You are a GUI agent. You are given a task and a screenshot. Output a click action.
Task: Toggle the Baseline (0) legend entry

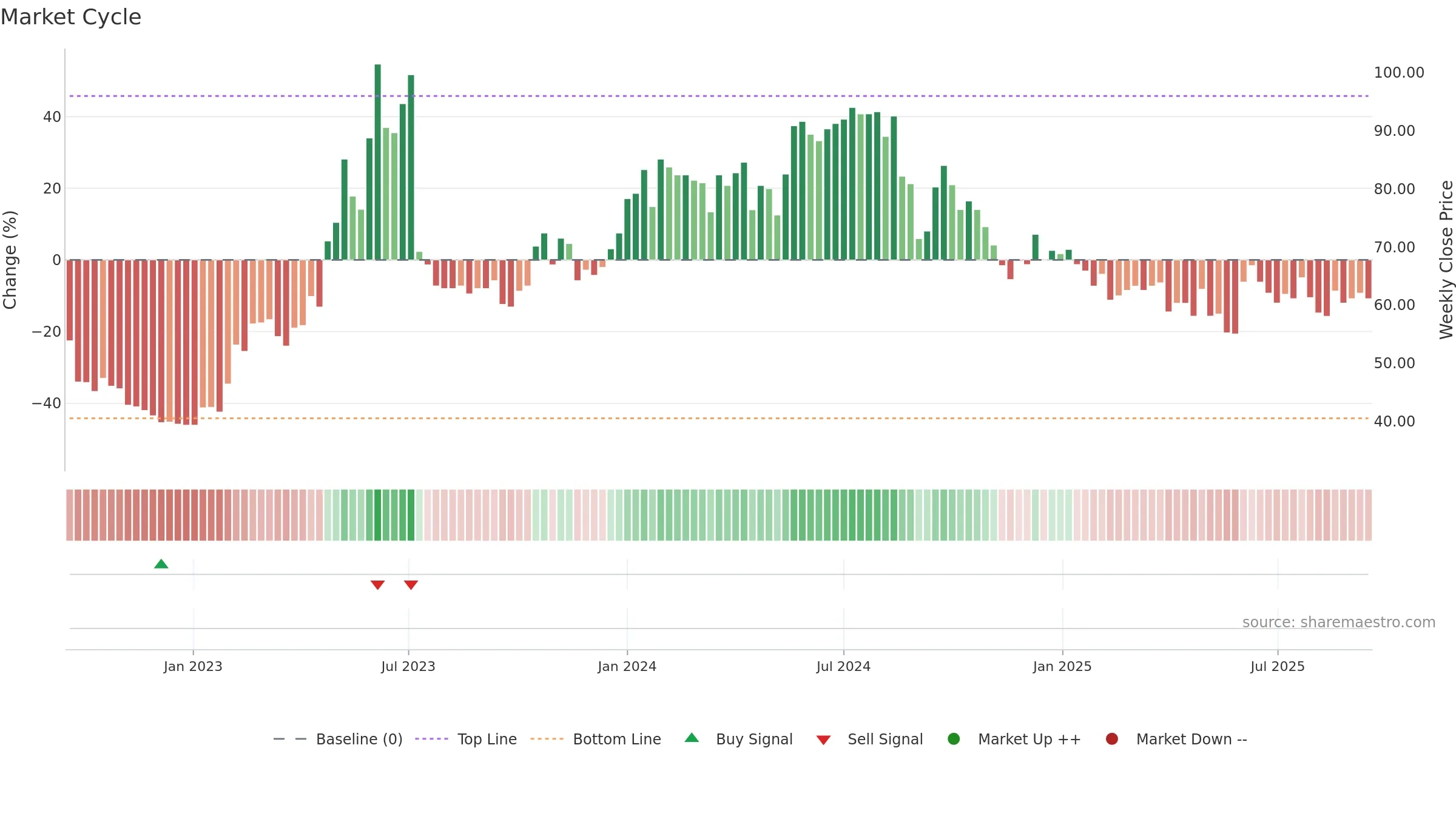pos(338,739)
